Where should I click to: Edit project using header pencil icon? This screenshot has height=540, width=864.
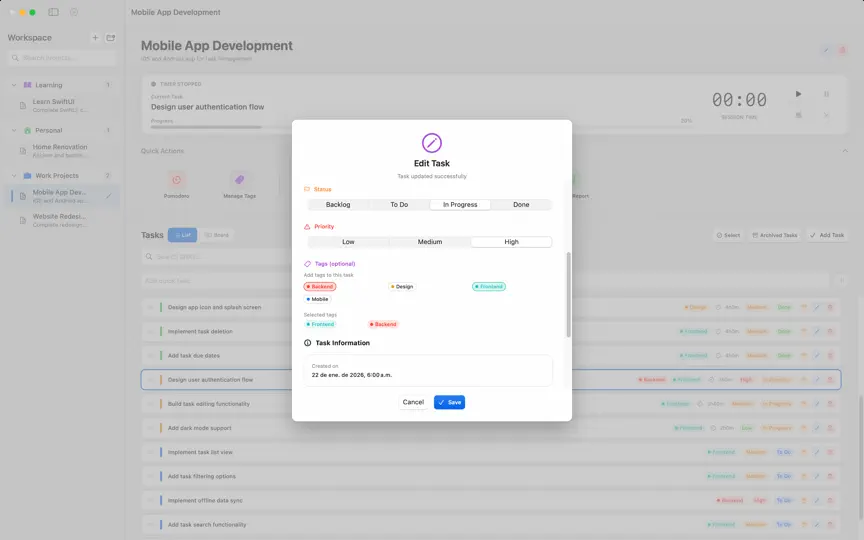click(x=826, y=50)
